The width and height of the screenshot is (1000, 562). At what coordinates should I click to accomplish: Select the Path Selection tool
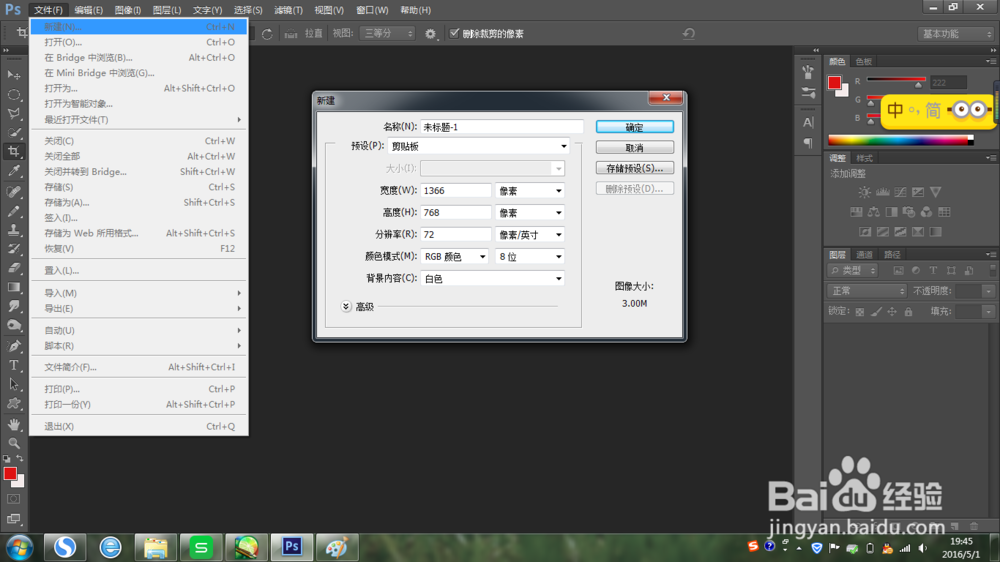(x=13, y=385)
